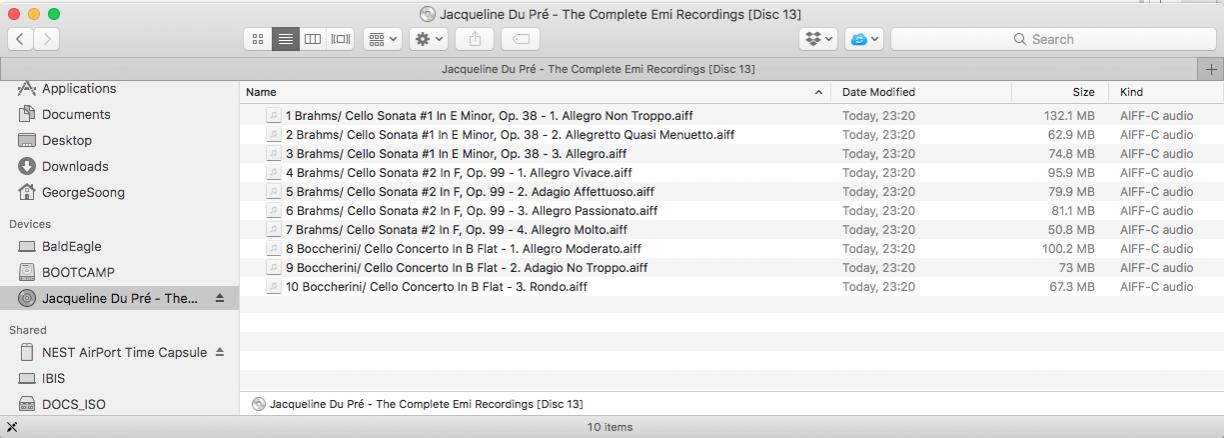Click the Edit Tags button
The height and width of the screenshot is (438, 1224).
[x=520, y=39]
